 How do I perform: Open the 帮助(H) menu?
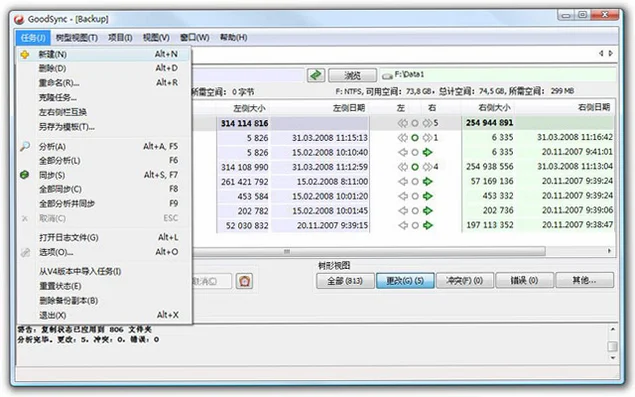coord(234,38)
